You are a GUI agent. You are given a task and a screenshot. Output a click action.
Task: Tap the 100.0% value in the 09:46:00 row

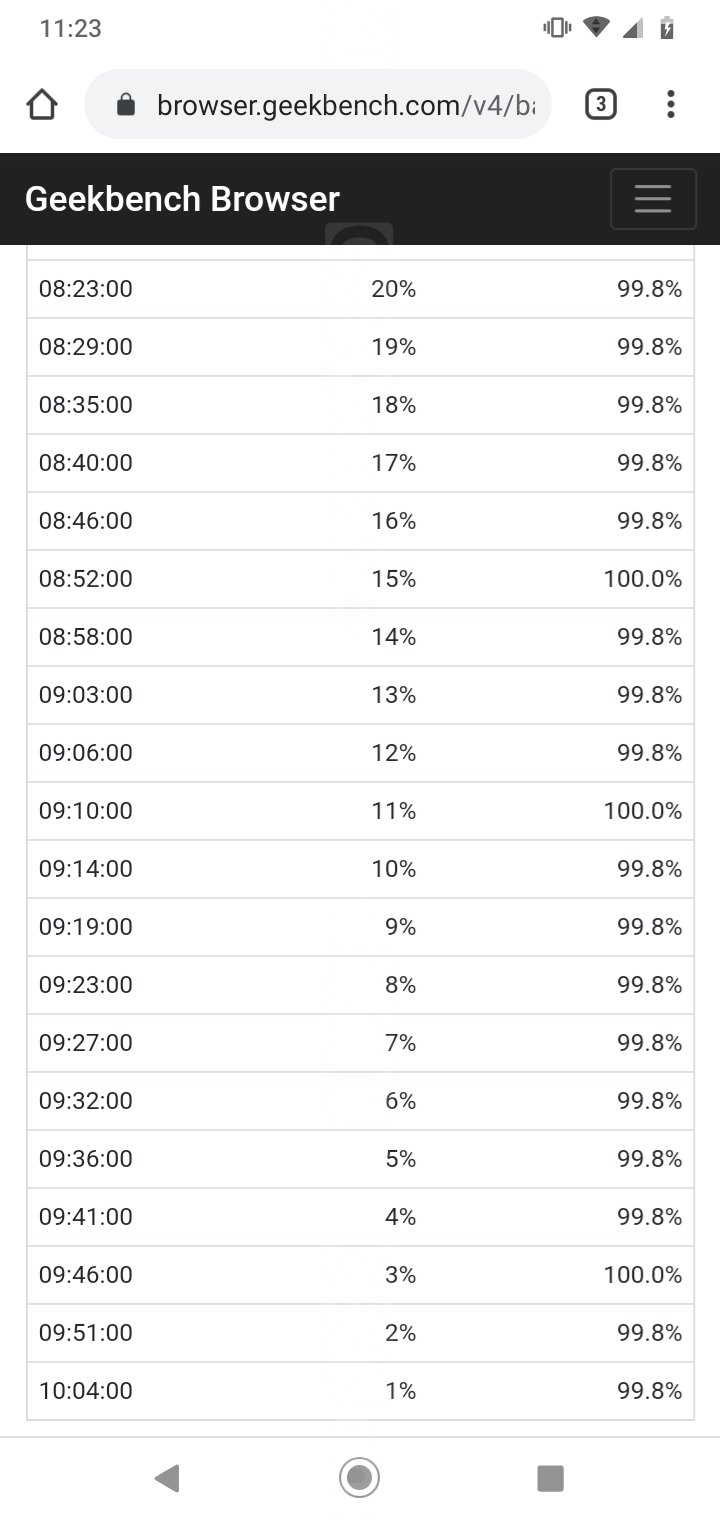[x=643, y=1275]
